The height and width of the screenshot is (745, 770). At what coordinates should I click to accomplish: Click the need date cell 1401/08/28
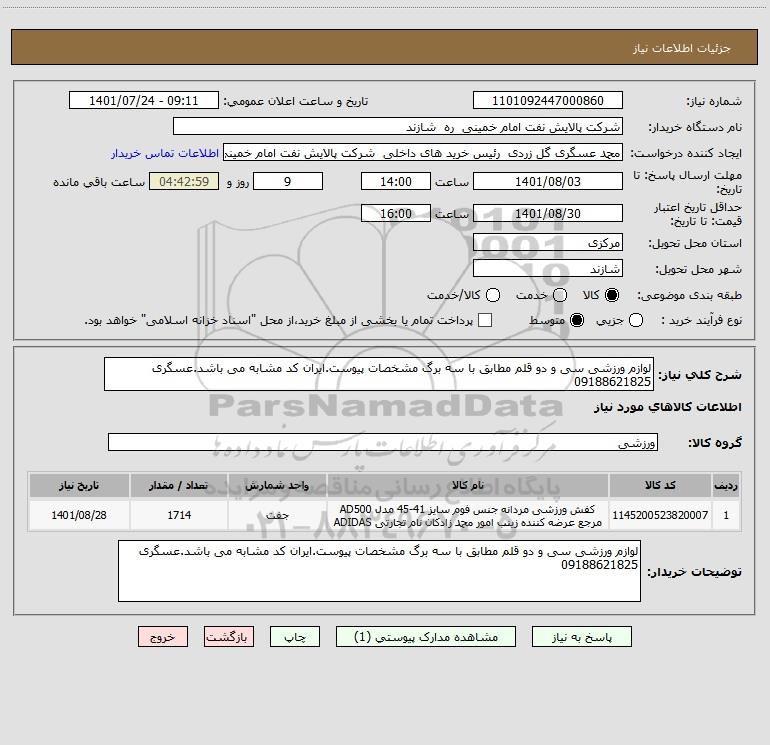[x=79, y=515]
